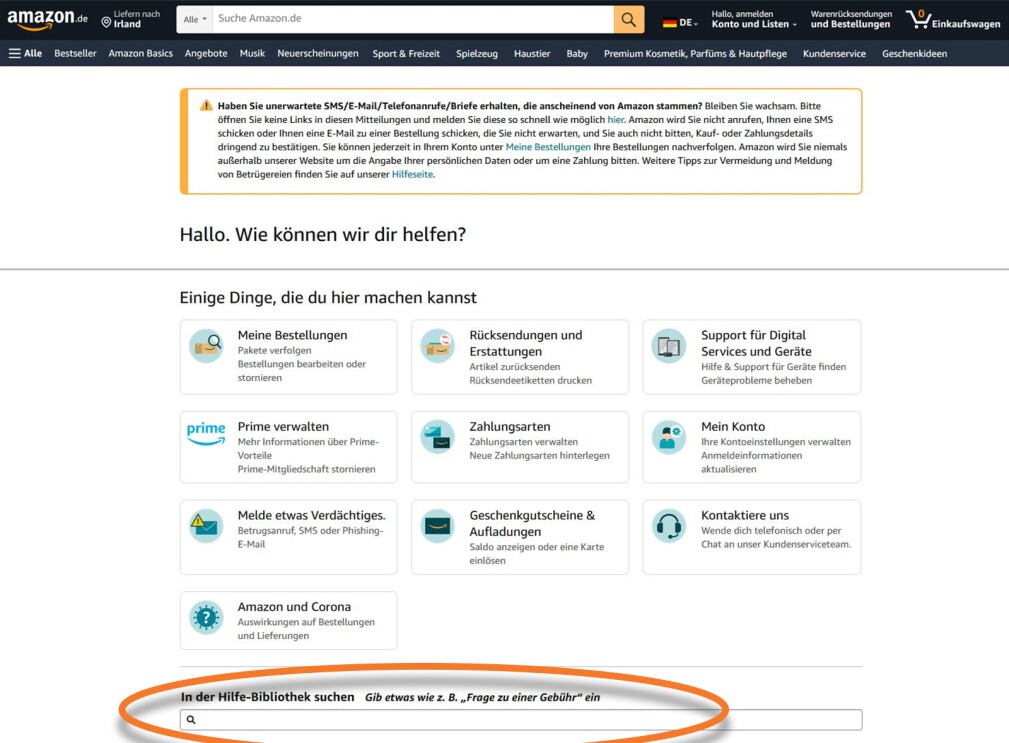The width and height of the screenshot is (1009, 743).
Task: Open Kontaktieren uns via the headset icon
Action: click(x=669, y=524)
